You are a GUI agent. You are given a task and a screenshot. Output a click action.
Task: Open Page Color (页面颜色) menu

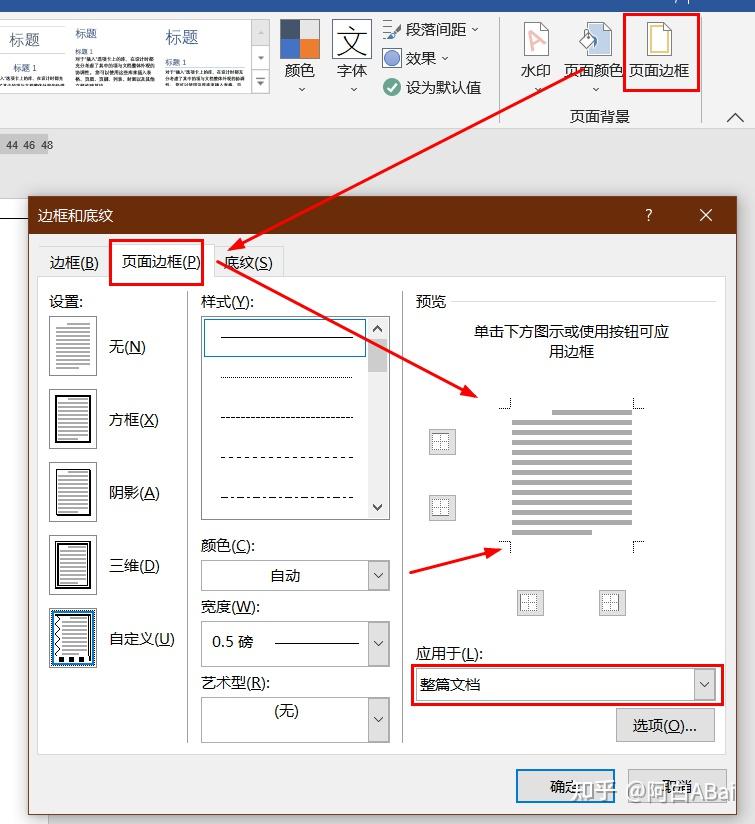click(x=594, y=56)
